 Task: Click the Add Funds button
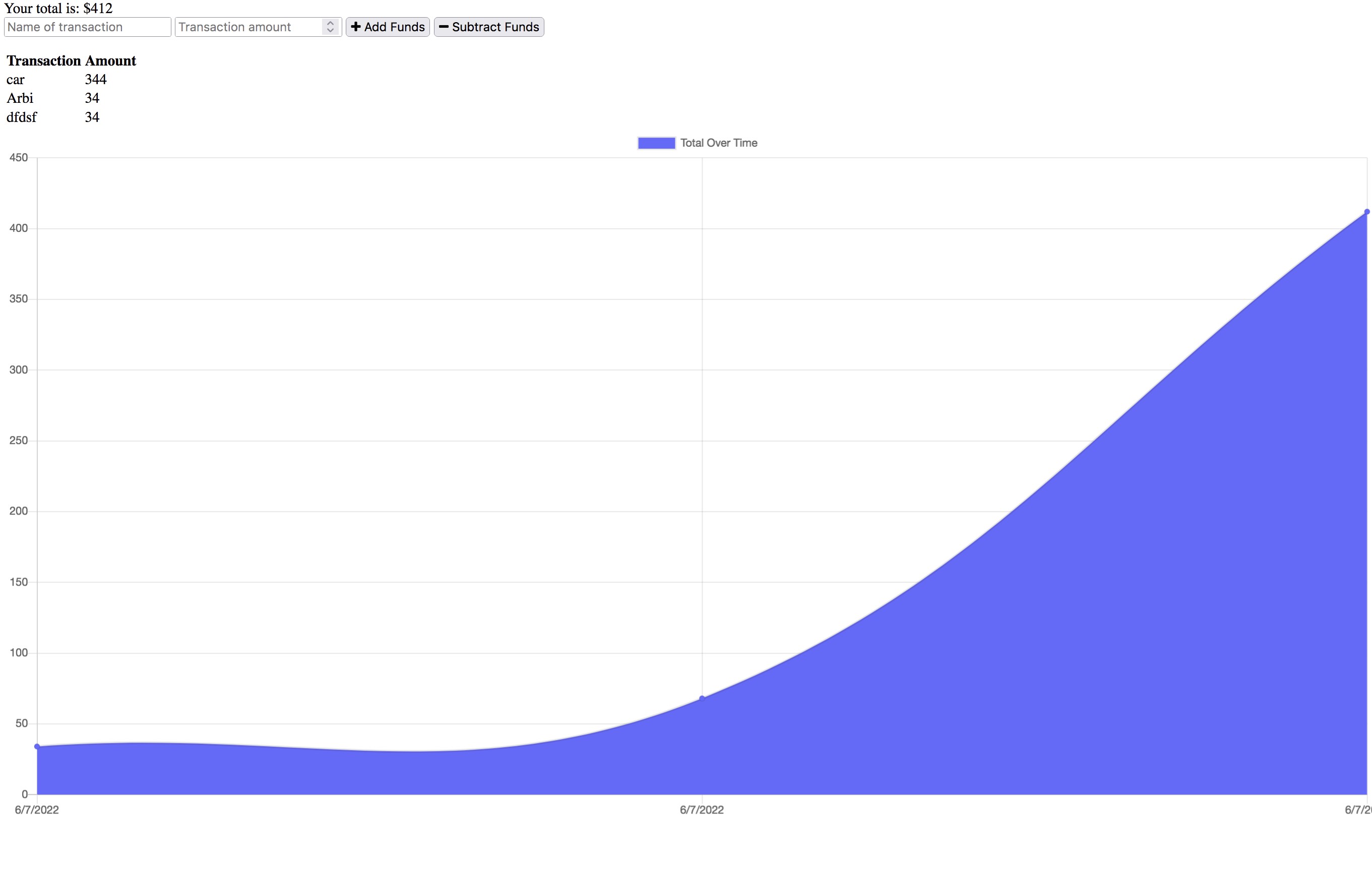coord(388,27)
